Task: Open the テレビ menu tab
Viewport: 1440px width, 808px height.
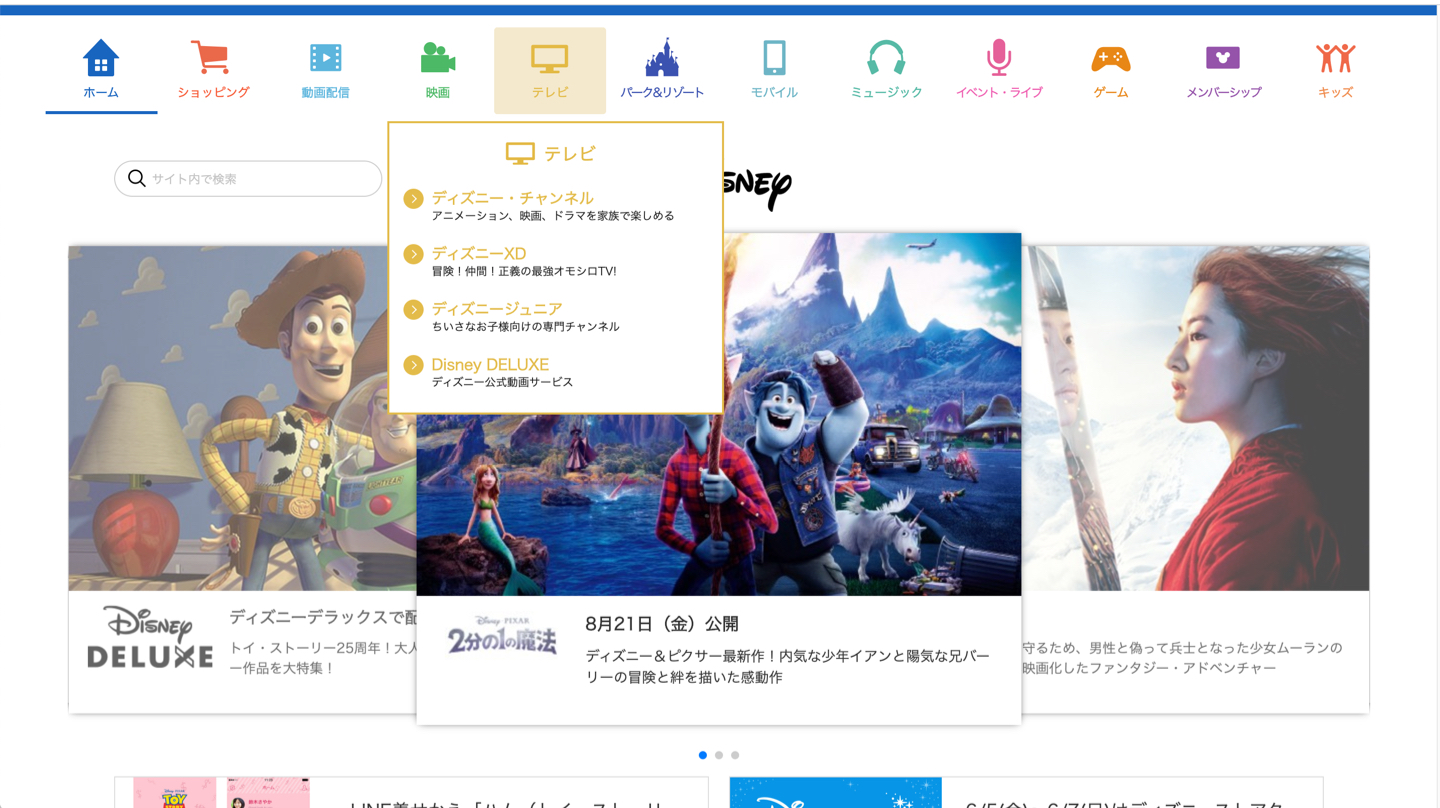Action: [550, 70]
